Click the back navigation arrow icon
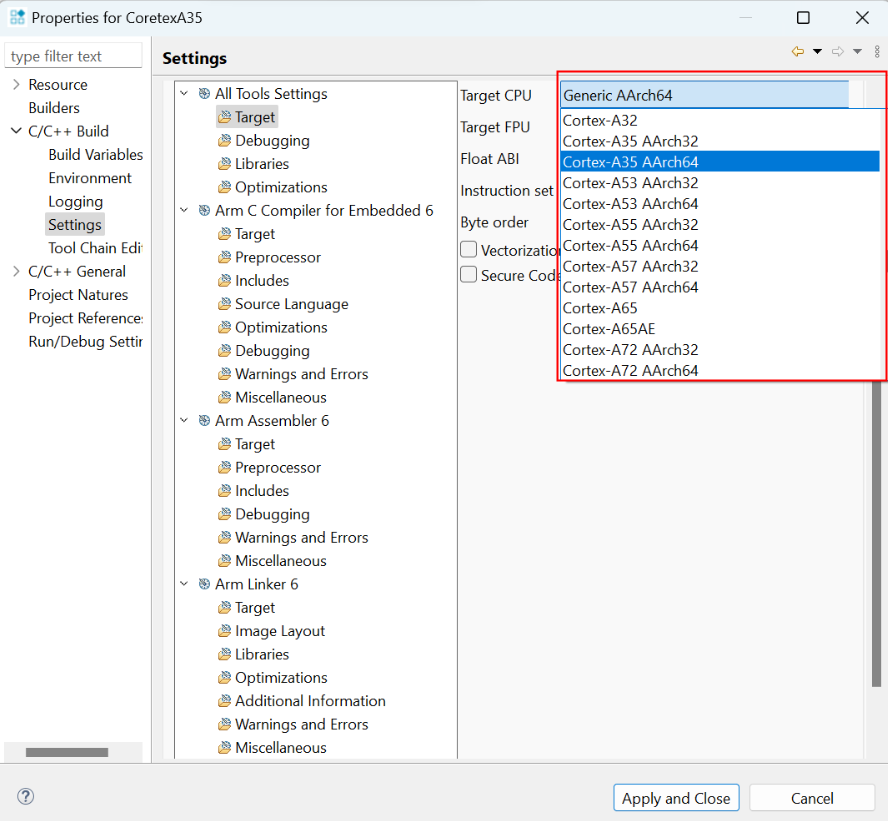 point(797,52)
